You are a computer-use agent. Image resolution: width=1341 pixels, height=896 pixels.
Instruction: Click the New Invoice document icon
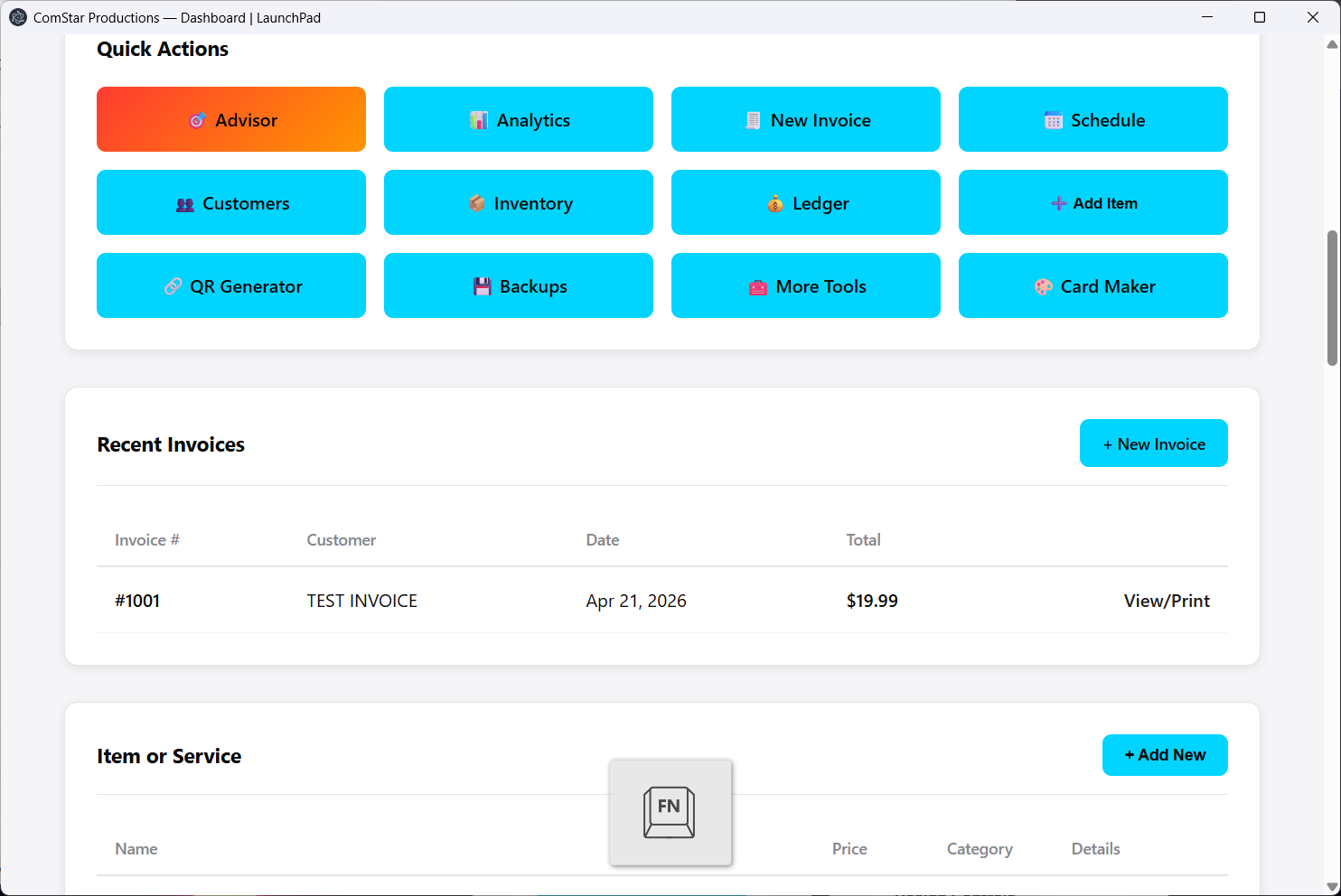[753, 120]
